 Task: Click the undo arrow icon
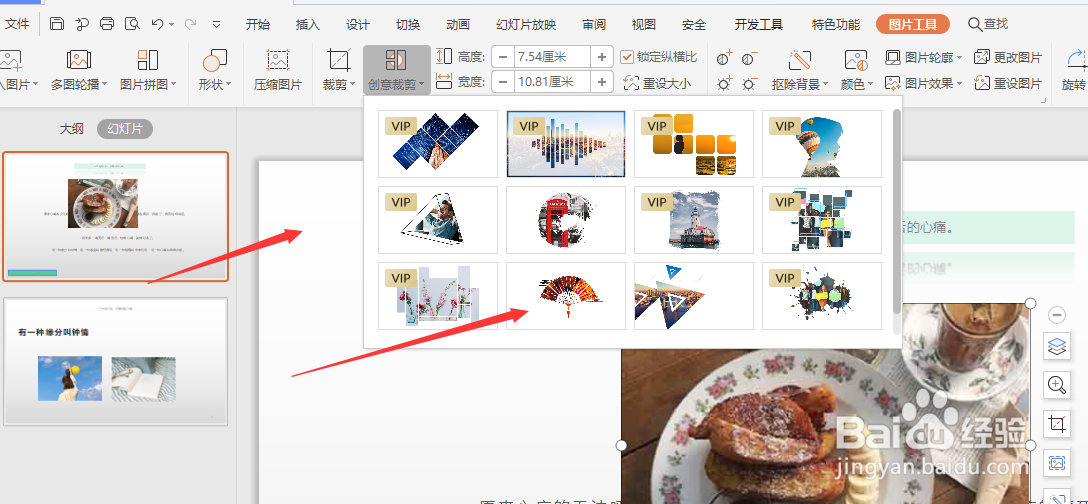click(158, 24)
